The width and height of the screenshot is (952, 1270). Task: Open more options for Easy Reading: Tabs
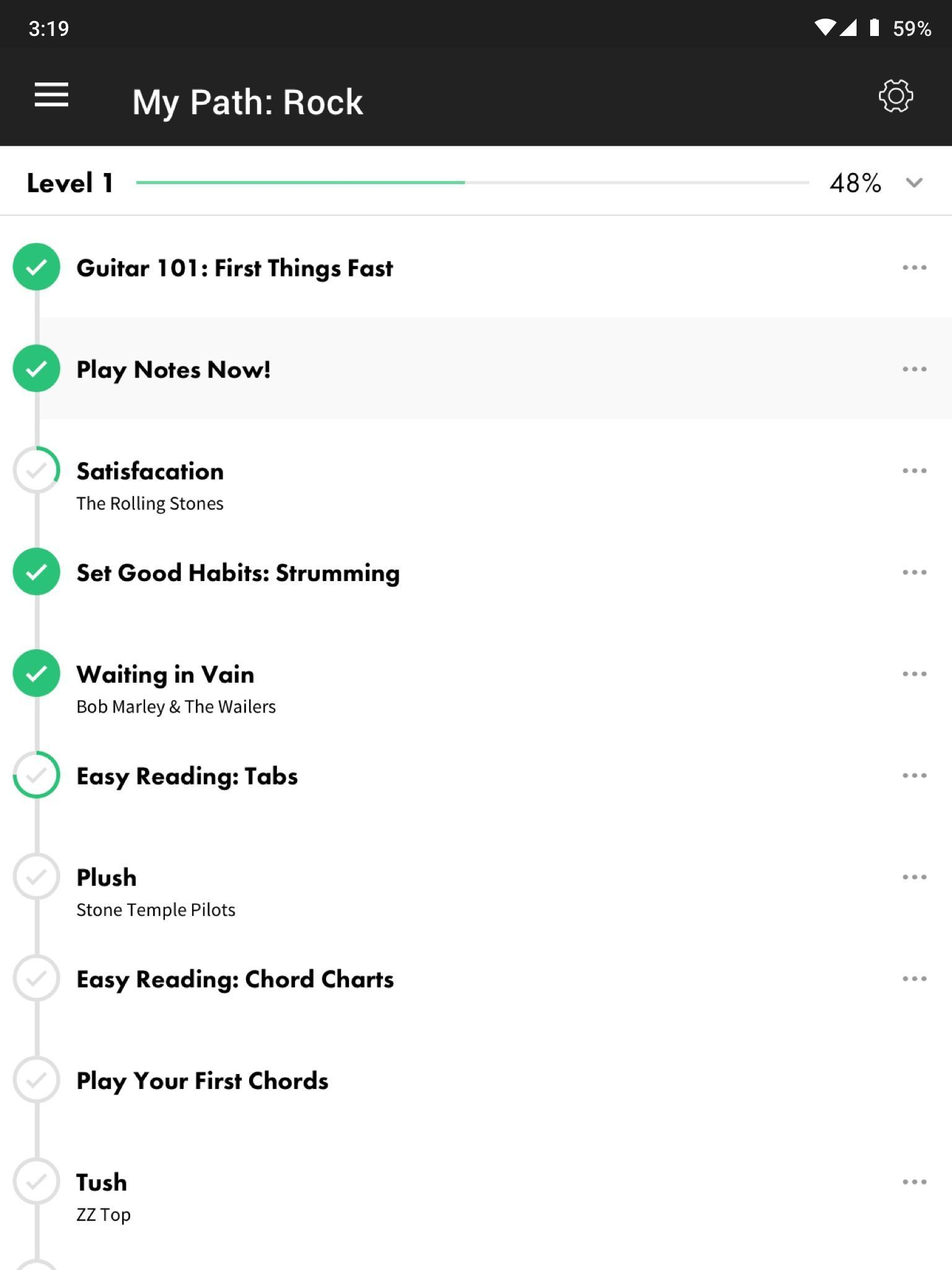914,775
